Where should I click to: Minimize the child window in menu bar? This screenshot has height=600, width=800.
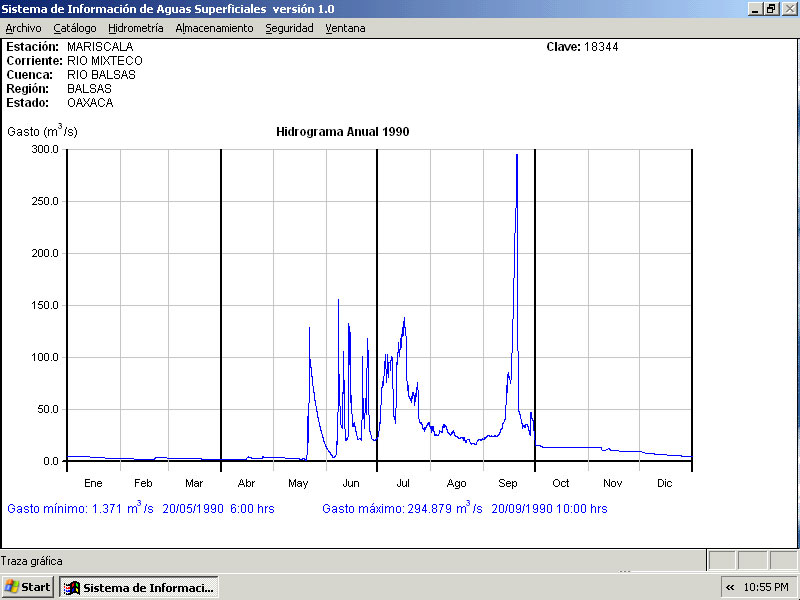click(755, 9)
